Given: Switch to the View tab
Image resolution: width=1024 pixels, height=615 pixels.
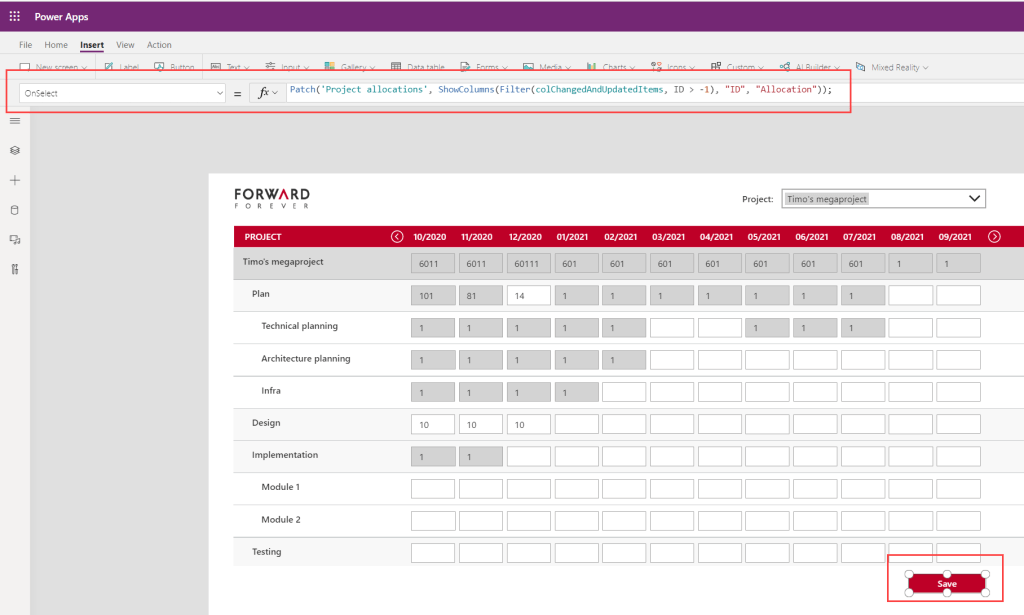Looking at the screenshot, I should coord(125,45).
